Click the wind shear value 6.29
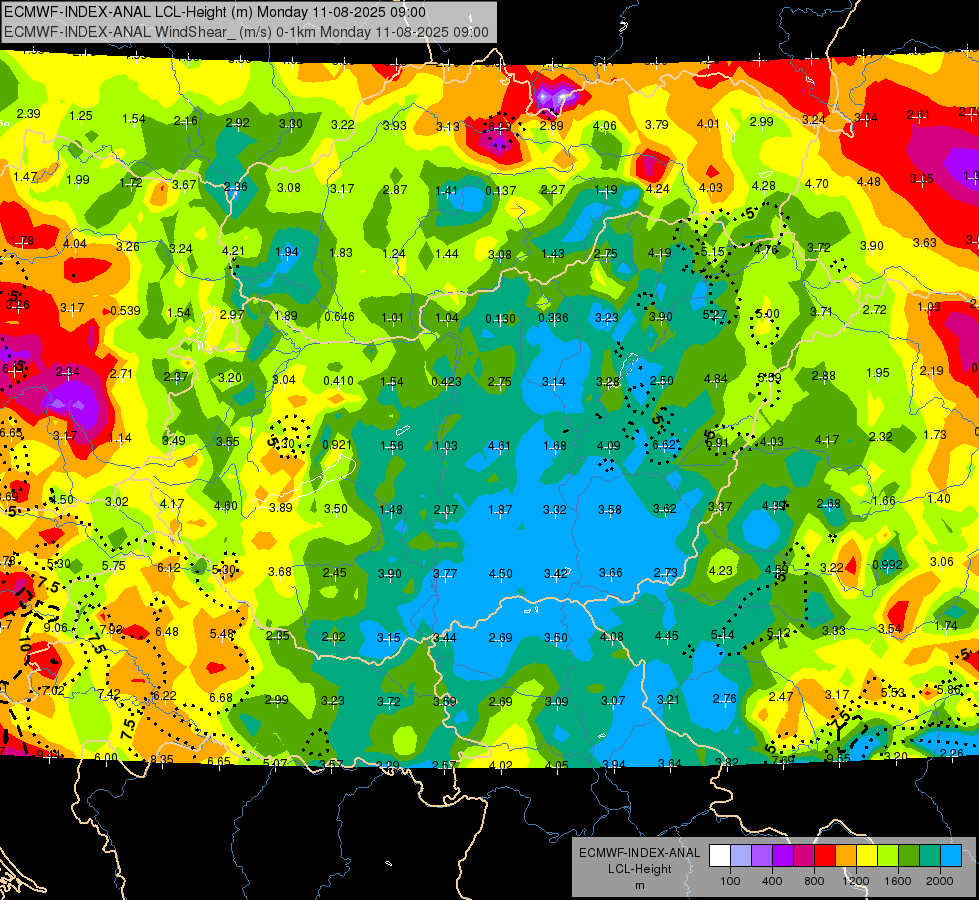This screenshot has width=979, height=900. point(499,127)
